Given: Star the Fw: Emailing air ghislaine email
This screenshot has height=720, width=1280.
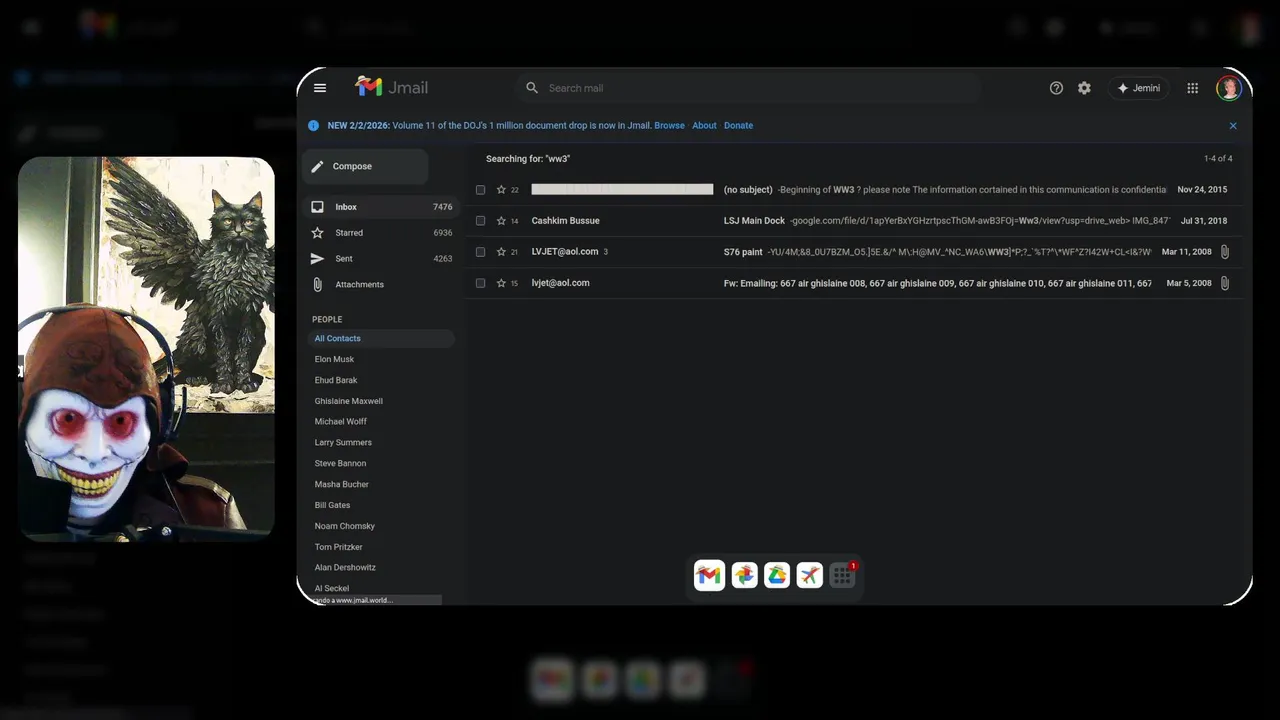Looking at the screenshot, I should coord(501,283).
